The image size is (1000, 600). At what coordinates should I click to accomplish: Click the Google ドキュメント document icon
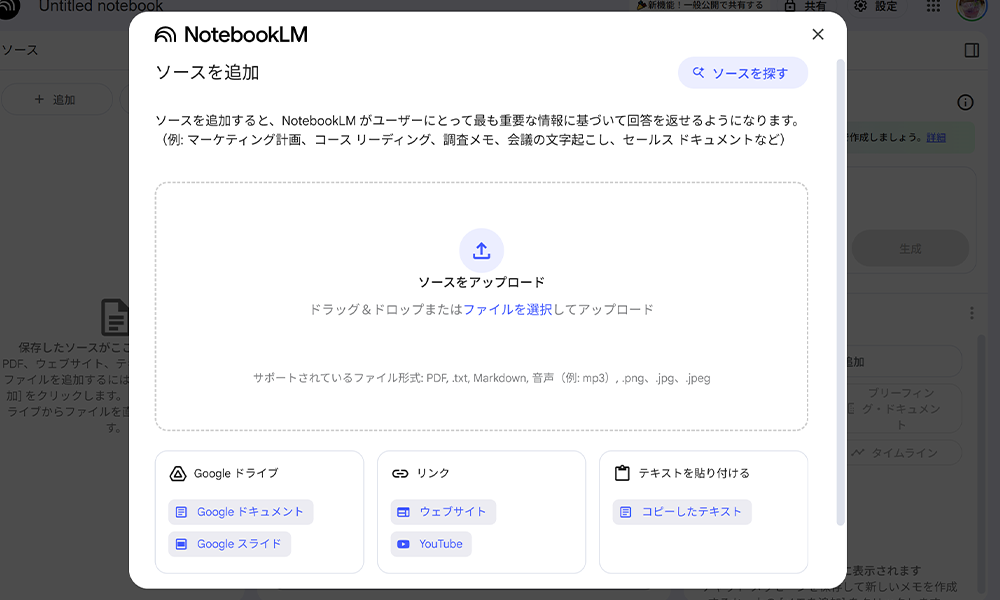[181, 512]
